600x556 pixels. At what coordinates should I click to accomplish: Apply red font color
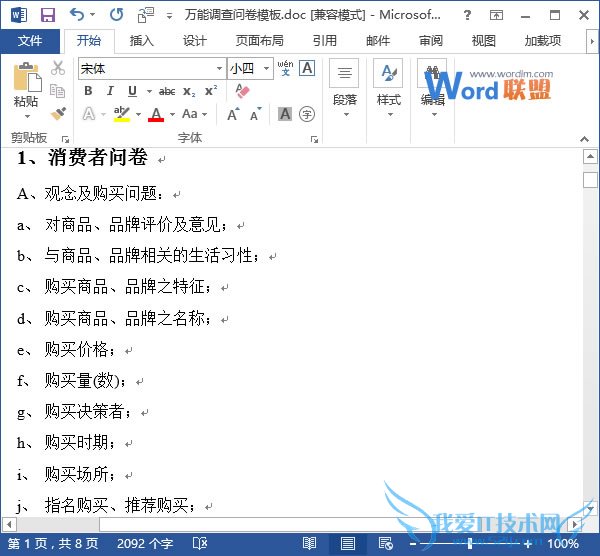(x=156, y=114)
